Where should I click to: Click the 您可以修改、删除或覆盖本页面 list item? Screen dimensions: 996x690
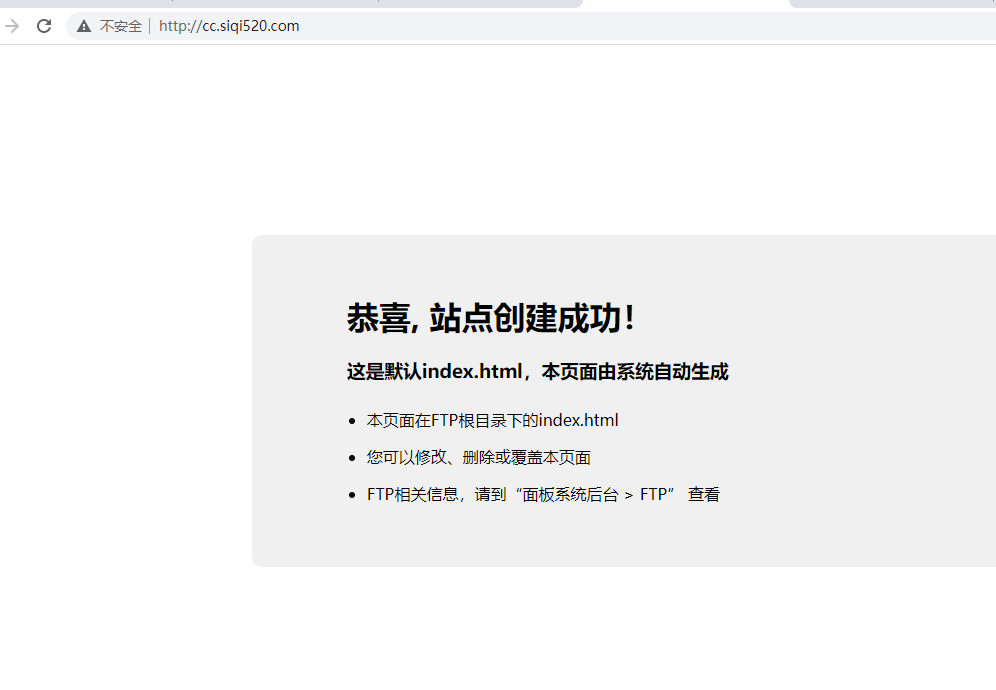coord(478,458)
